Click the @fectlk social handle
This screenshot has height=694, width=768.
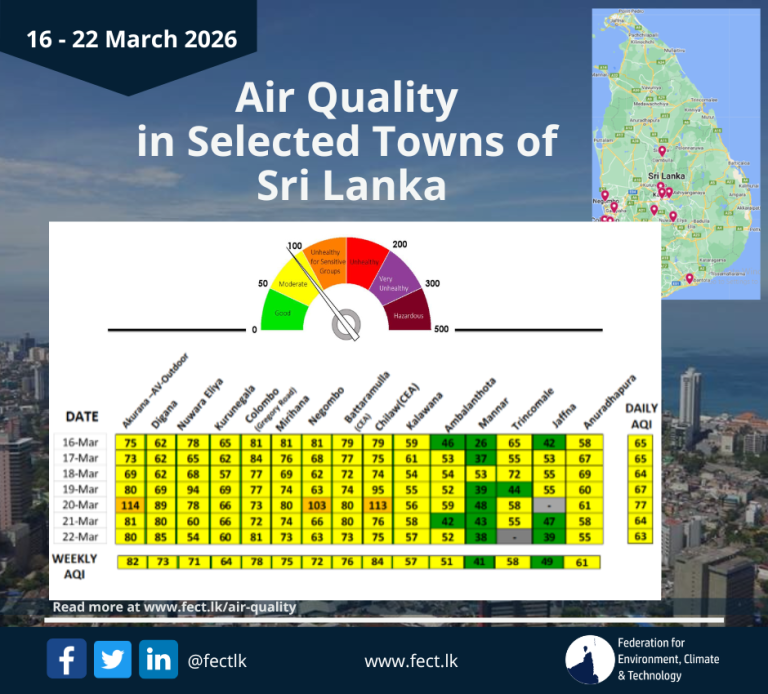tap(218, 660)
